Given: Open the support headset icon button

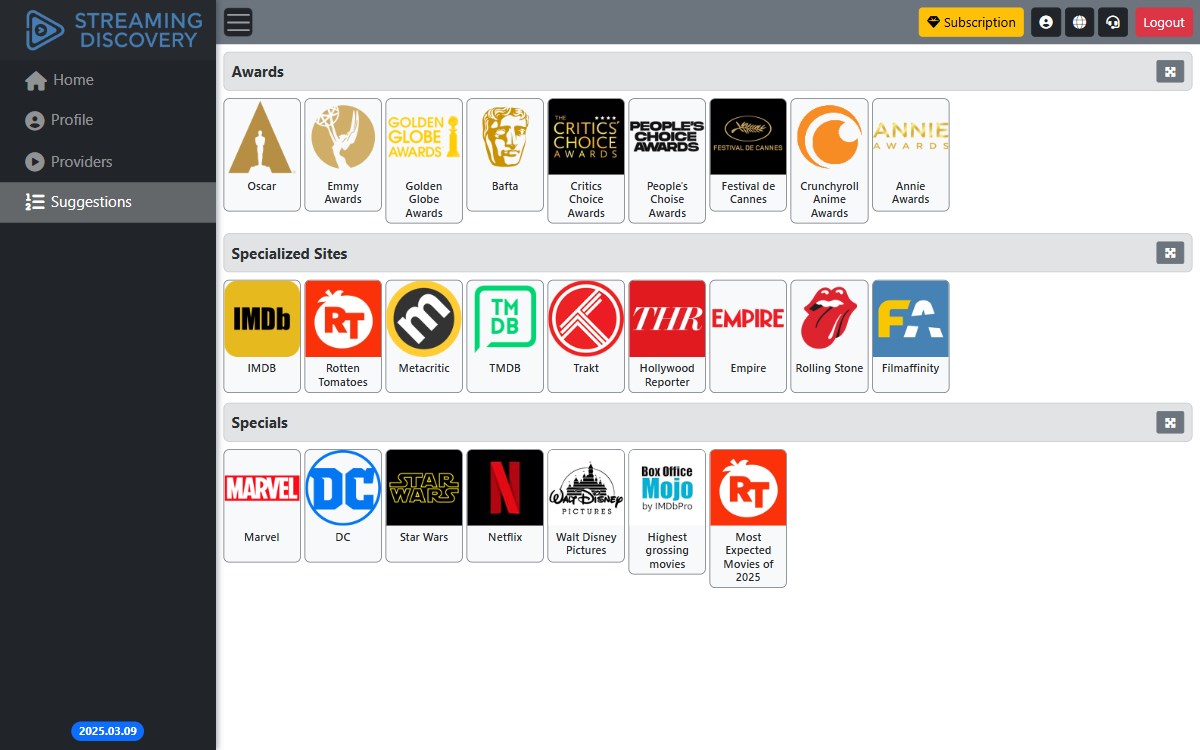Looking at the screenshot, I should pyautogui.click(x=1112, y=22).
